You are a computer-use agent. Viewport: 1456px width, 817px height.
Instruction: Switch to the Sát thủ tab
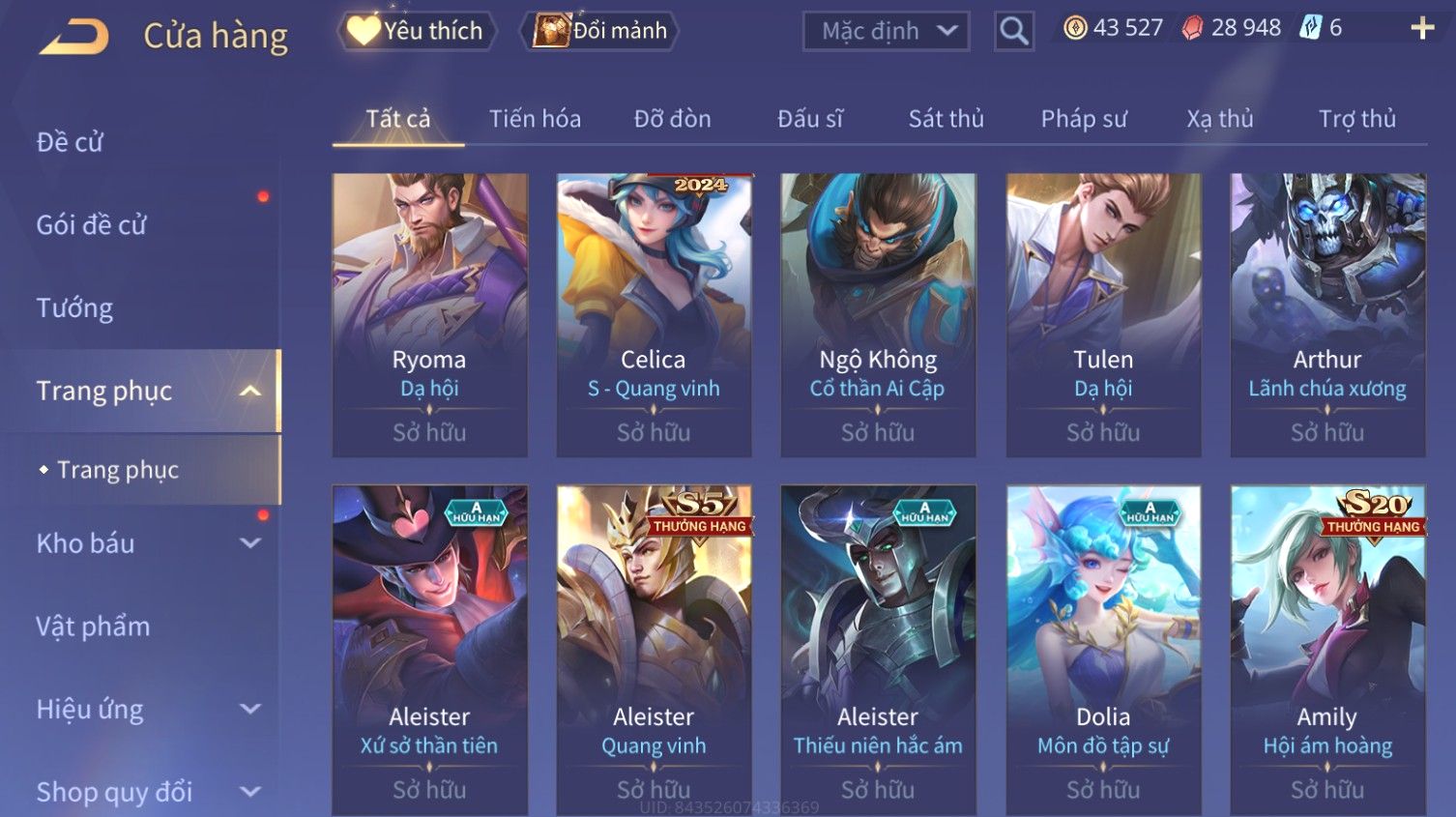(946, 119)
